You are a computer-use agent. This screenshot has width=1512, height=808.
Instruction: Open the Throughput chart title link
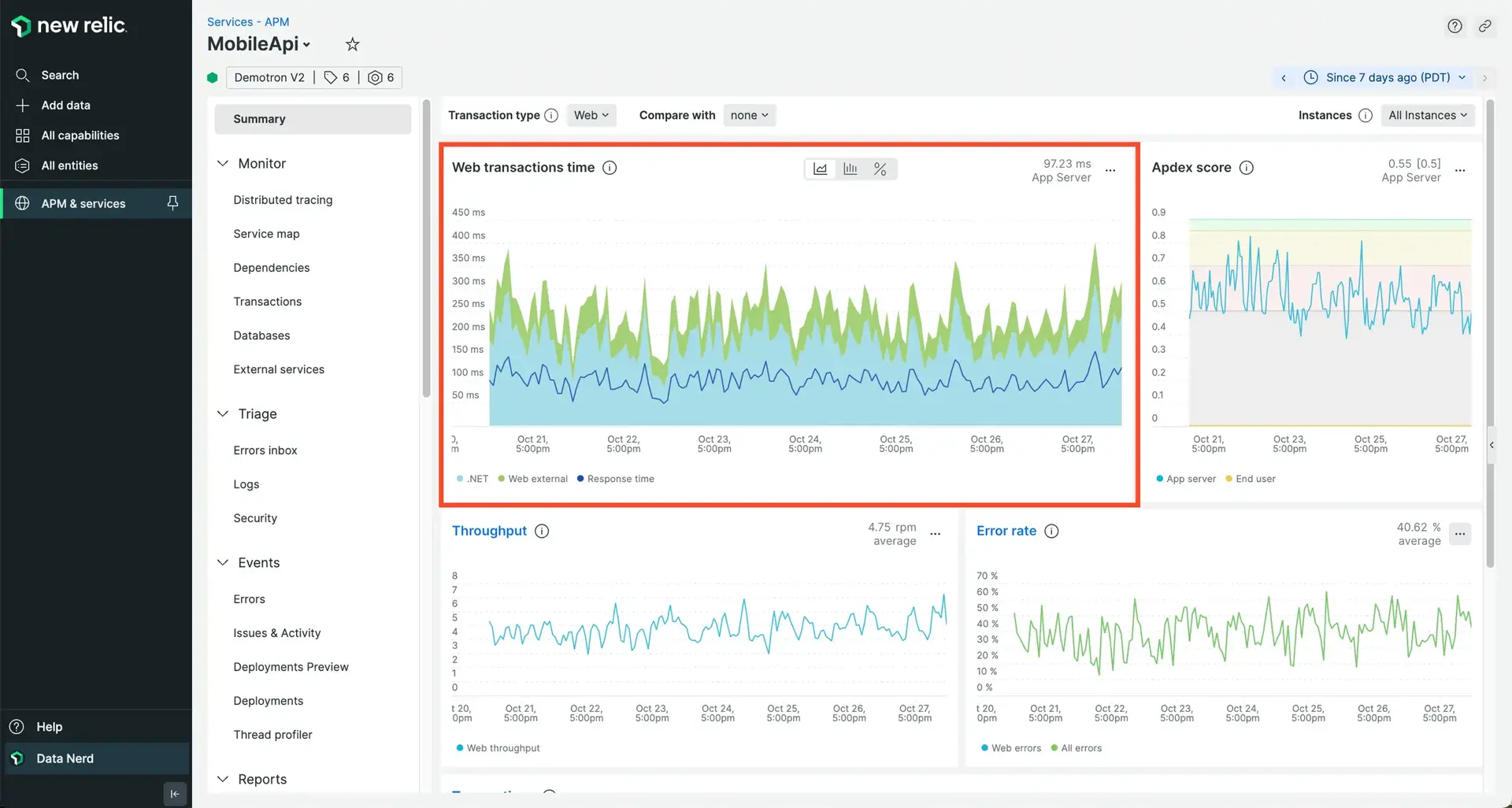pyautogui.click(x=489, y=531)
